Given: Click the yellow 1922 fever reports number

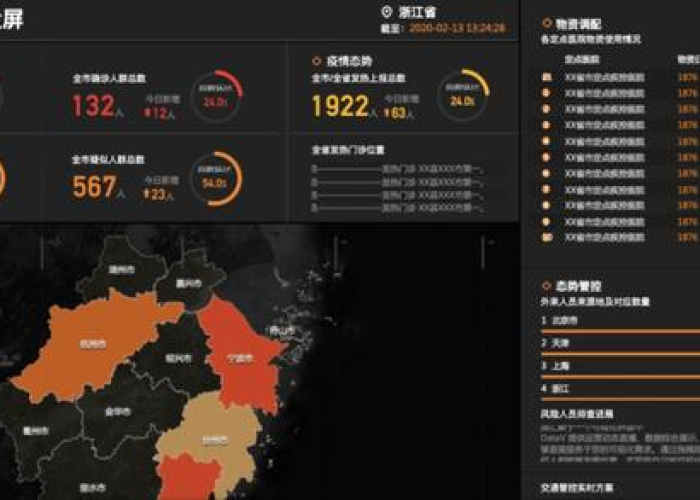Looking at the screenshot, I should pos(340,106).
